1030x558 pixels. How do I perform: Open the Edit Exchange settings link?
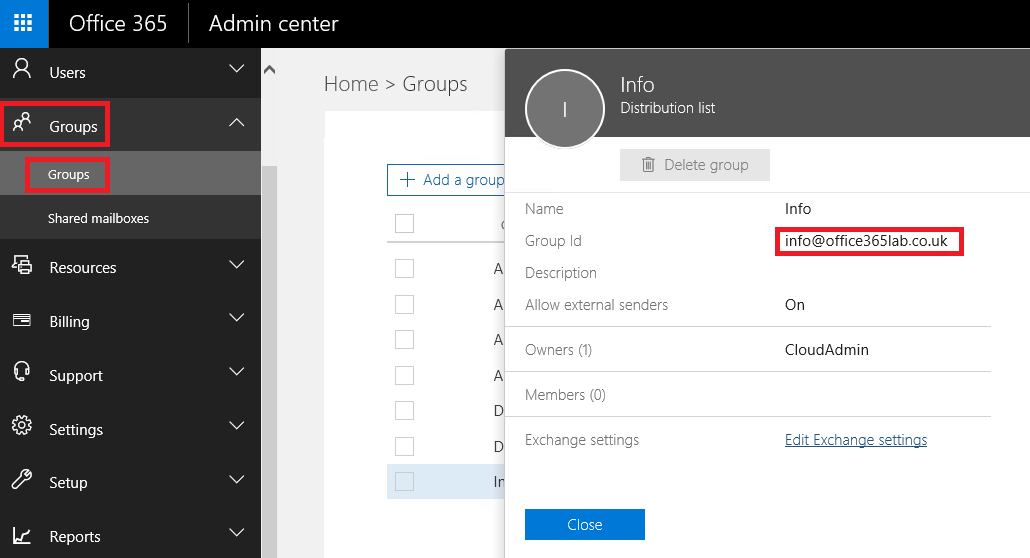click(x=856, y=440)
